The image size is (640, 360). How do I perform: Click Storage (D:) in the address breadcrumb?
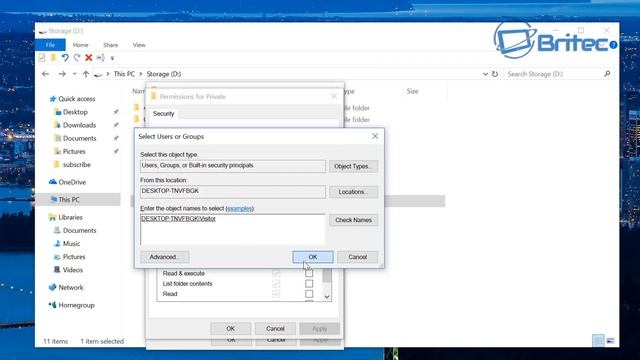164,74
